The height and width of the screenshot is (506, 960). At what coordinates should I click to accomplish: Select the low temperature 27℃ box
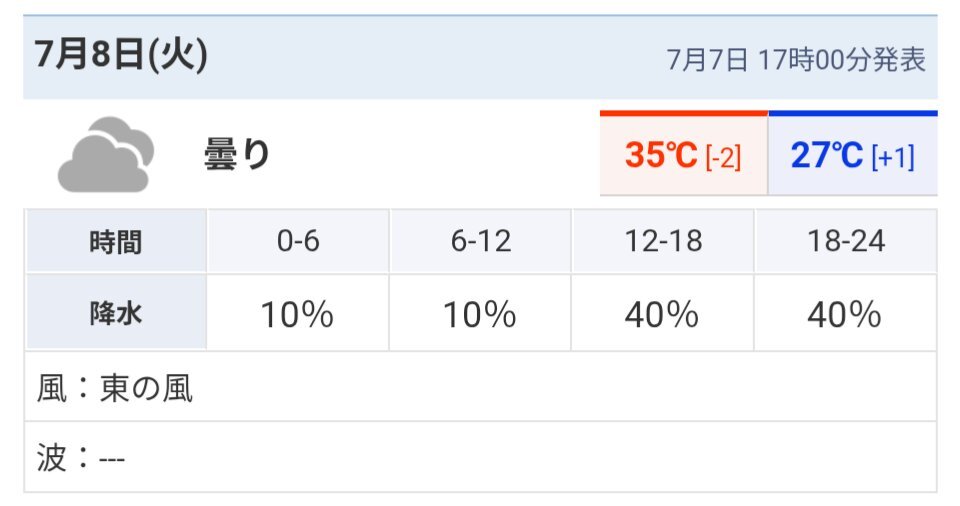pyautogui.click(x=853, y=153)
